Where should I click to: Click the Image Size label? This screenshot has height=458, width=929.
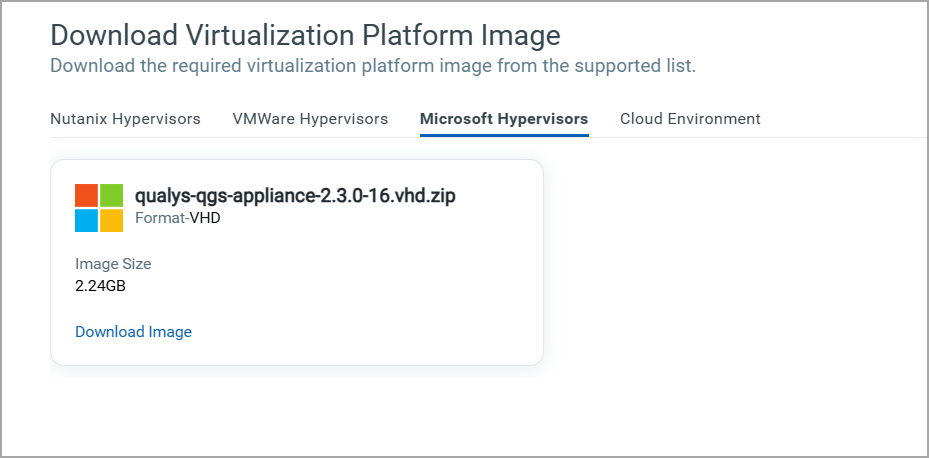click(113, 264)
